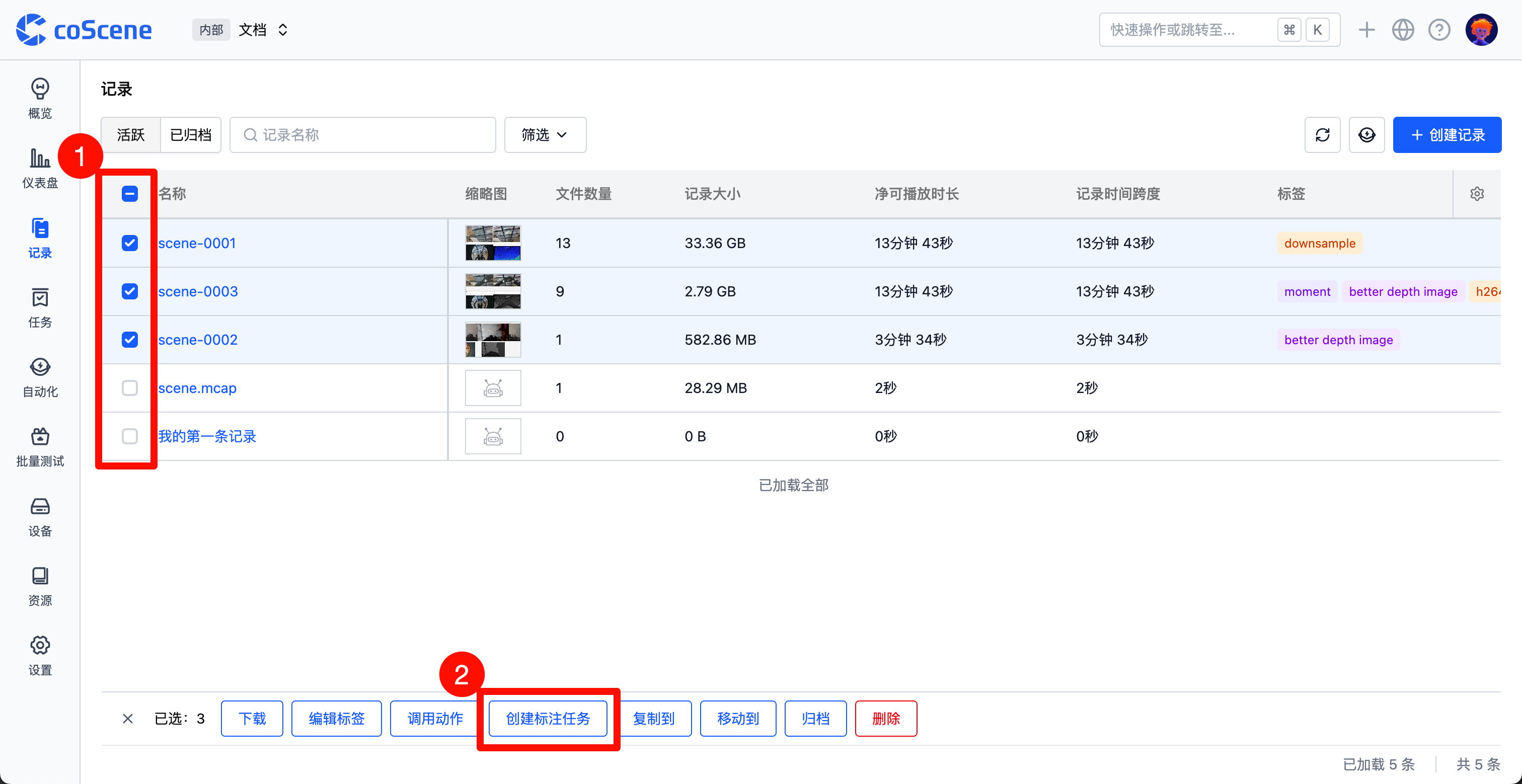Switch to the 活跃 tab

pos(130,135)
